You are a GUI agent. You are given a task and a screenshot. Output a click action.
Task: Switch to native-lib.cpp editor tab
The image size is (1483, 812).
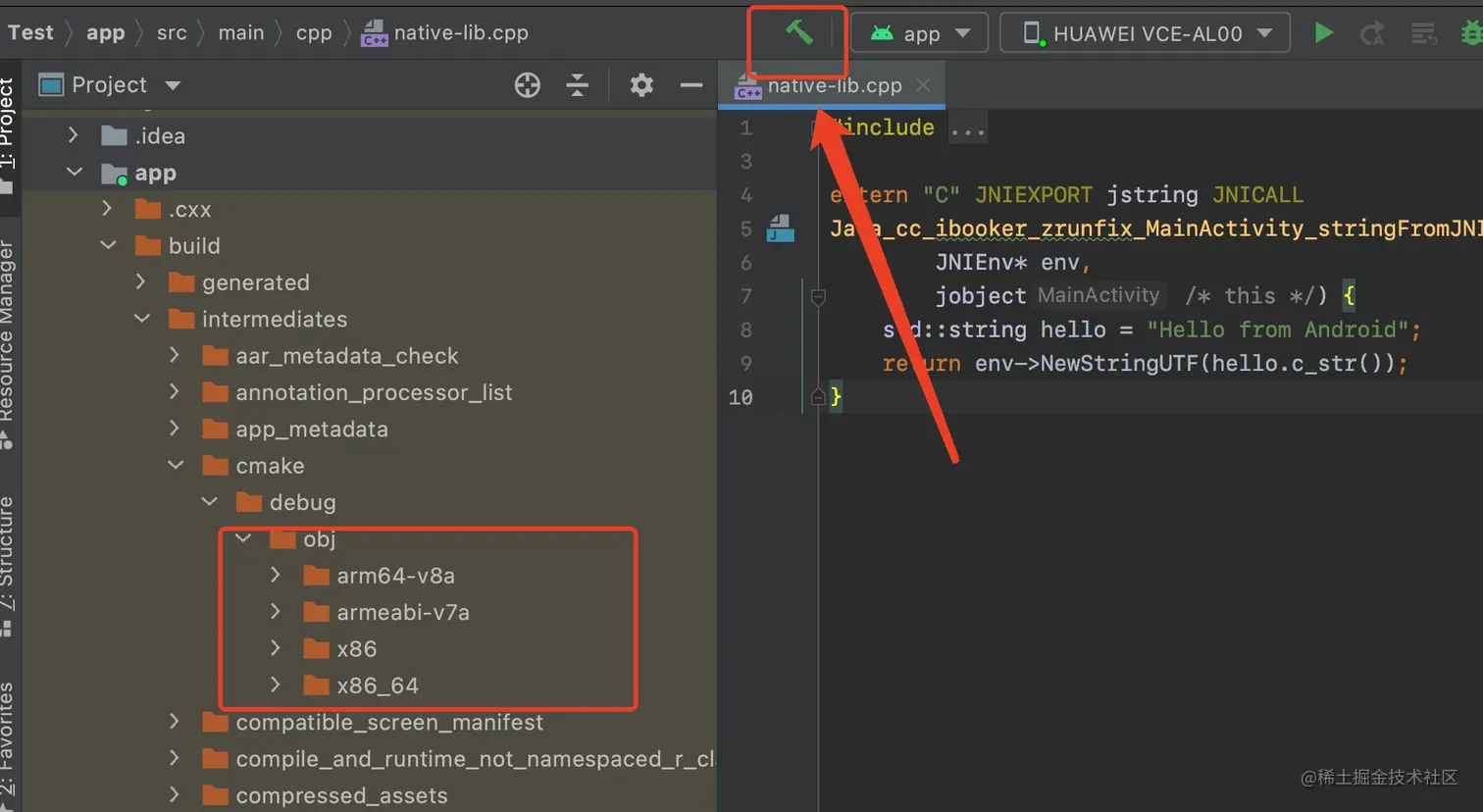[833, 85]
